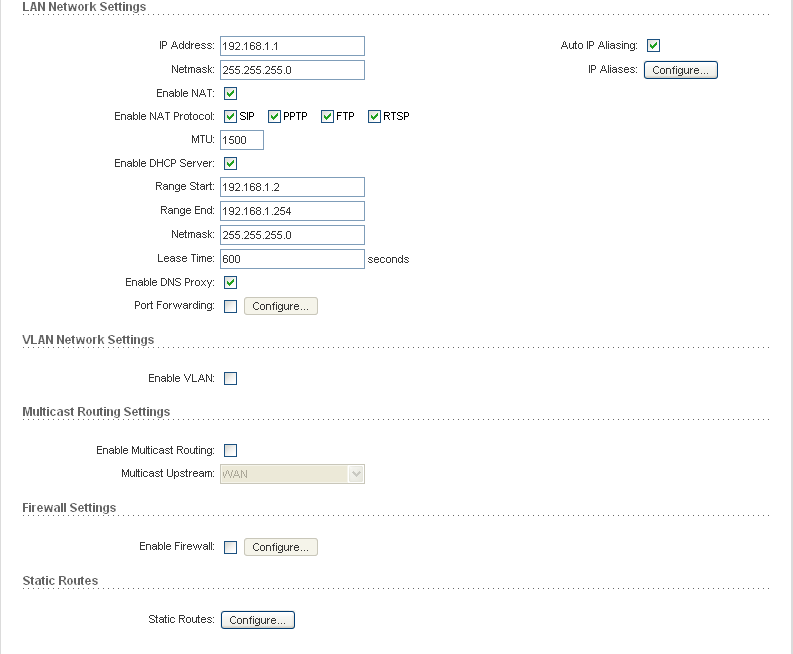
Task: Click the Lease Time seconds field
Action: (292, 259)
